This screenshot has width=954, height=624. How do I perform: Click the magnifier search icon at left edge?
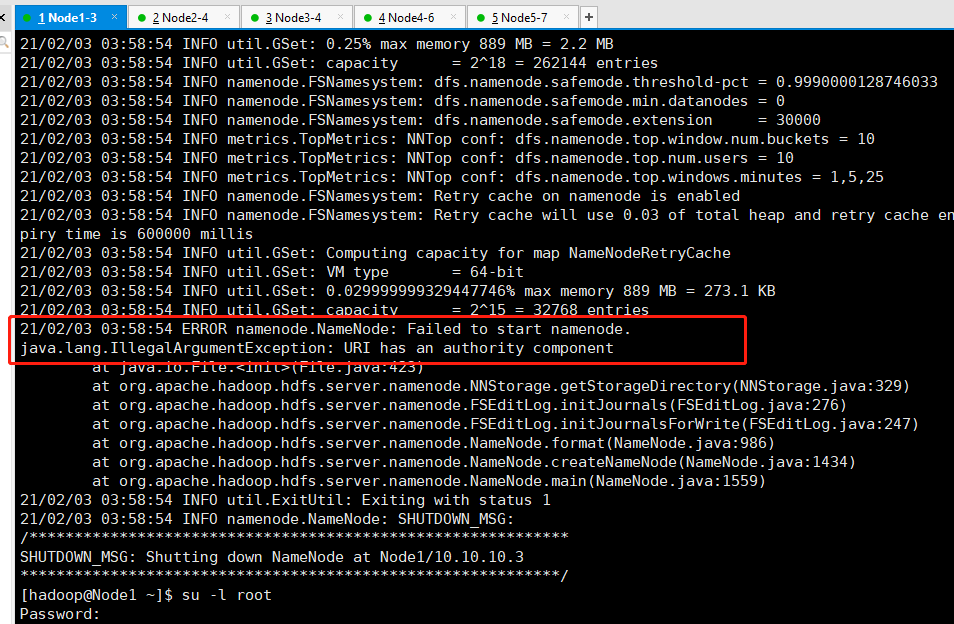4,42
